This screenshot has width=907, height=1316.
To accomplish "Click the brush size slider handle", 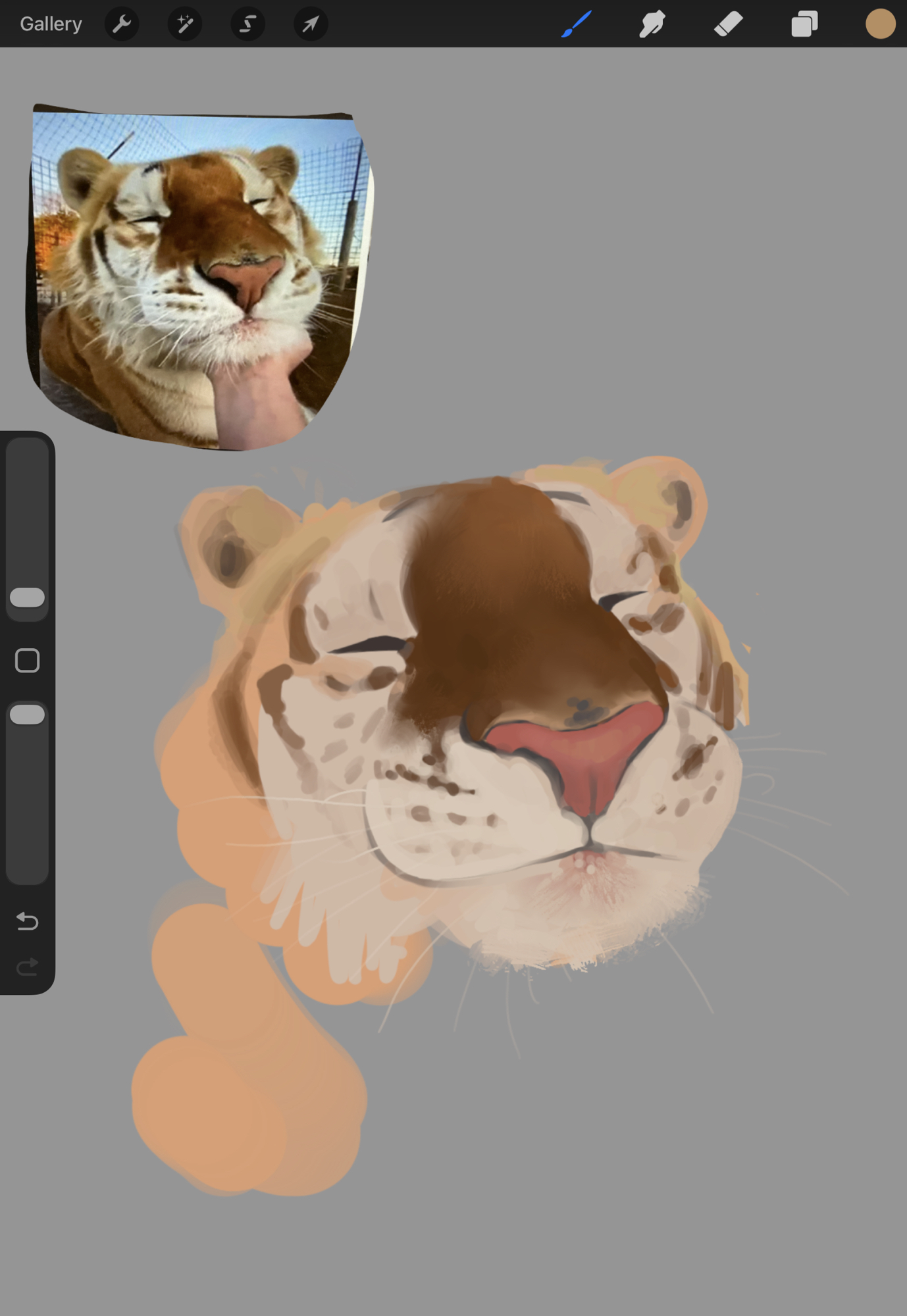I will (x=28, y=597).
